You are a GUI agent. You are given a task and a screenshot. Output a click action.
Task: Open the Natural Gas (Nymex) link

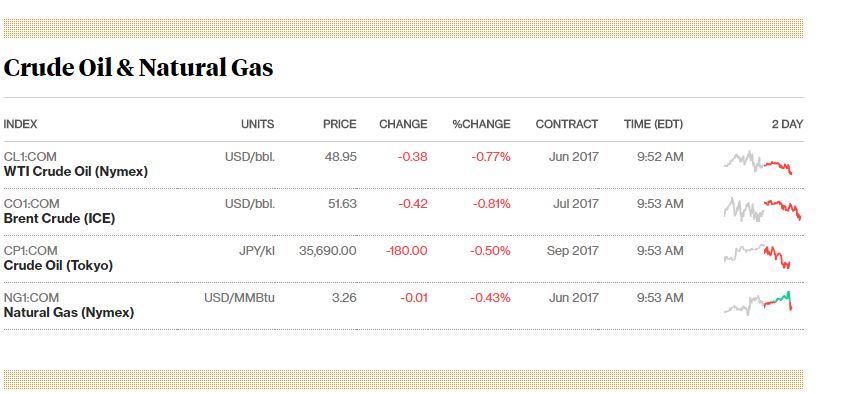[69, 313]
